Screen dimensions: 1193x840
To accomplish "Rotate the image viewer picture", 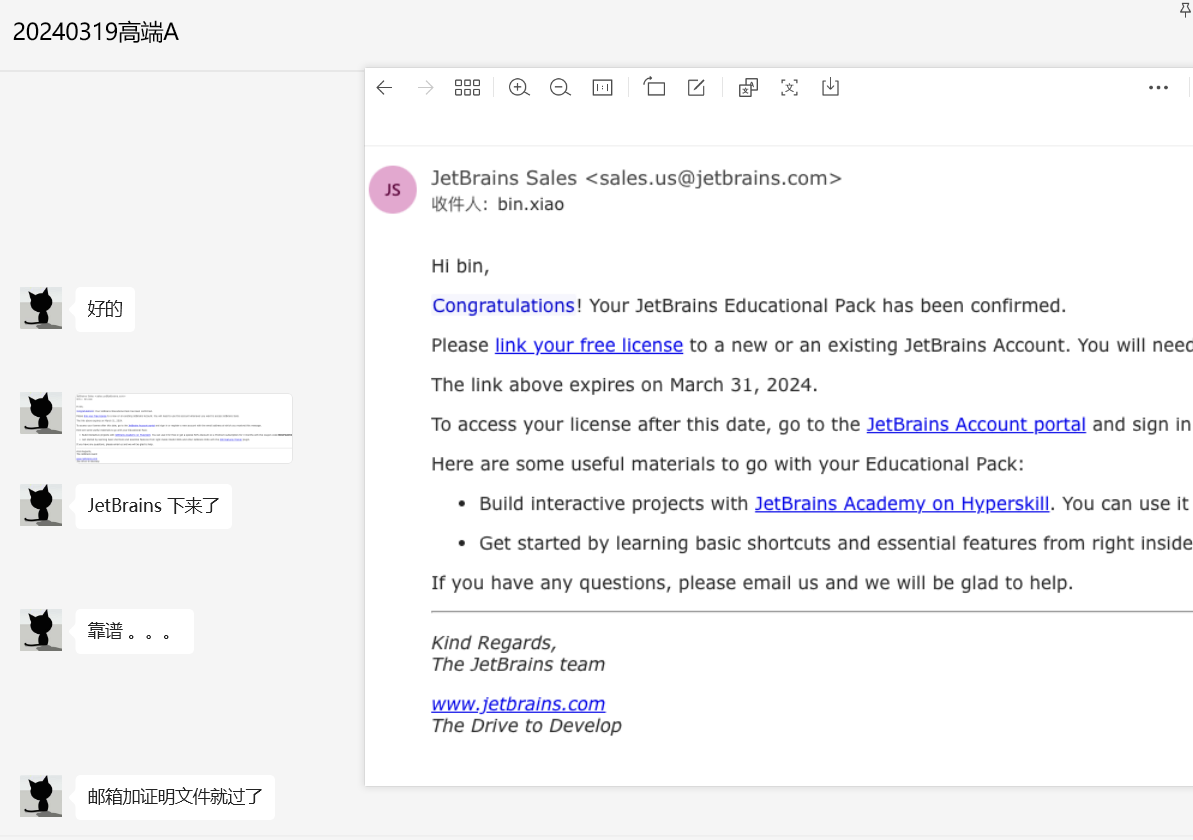I will coord(654,88).
